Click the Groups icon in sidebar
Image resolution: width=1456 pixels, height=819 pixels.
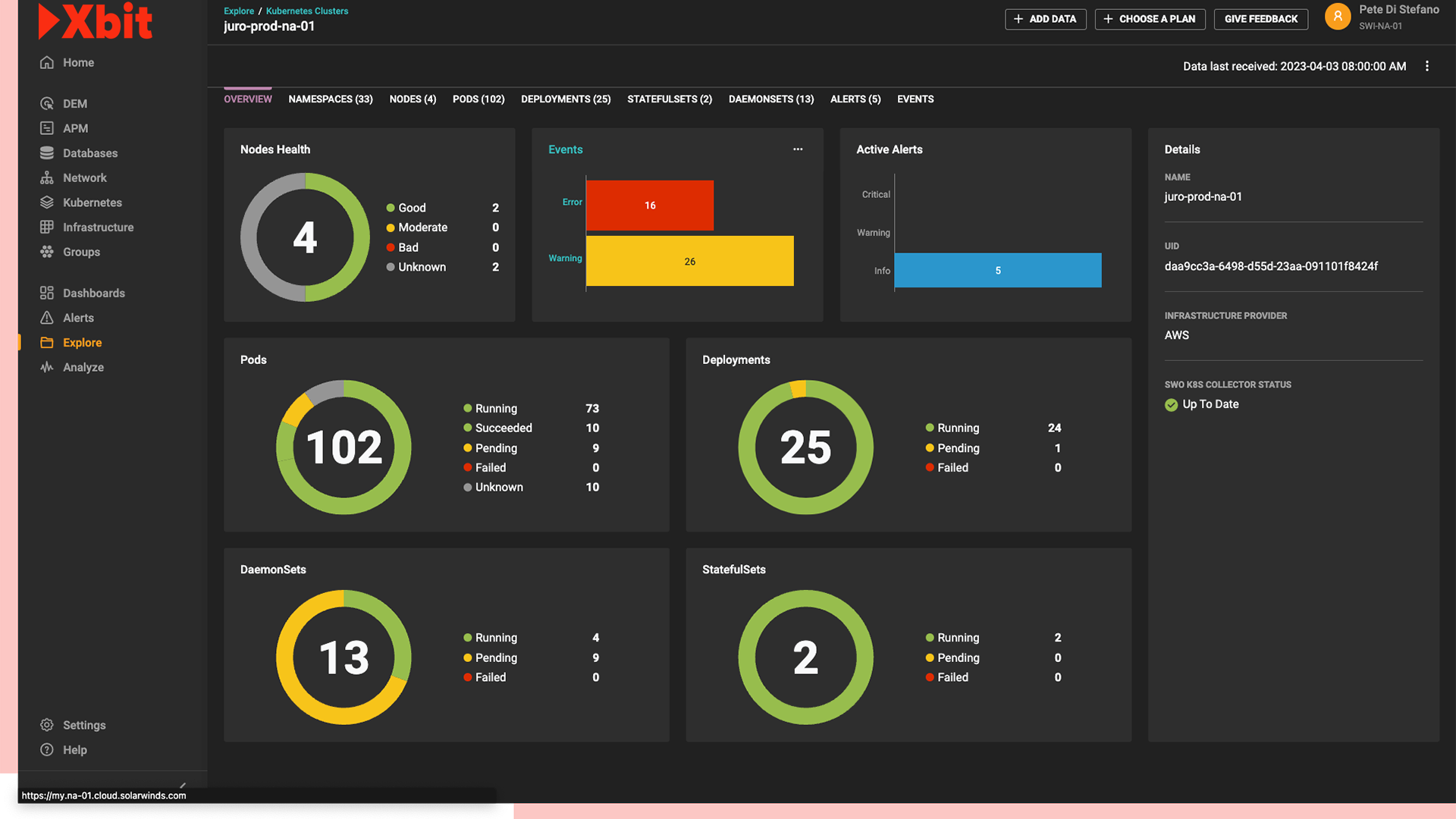[46, 252]
